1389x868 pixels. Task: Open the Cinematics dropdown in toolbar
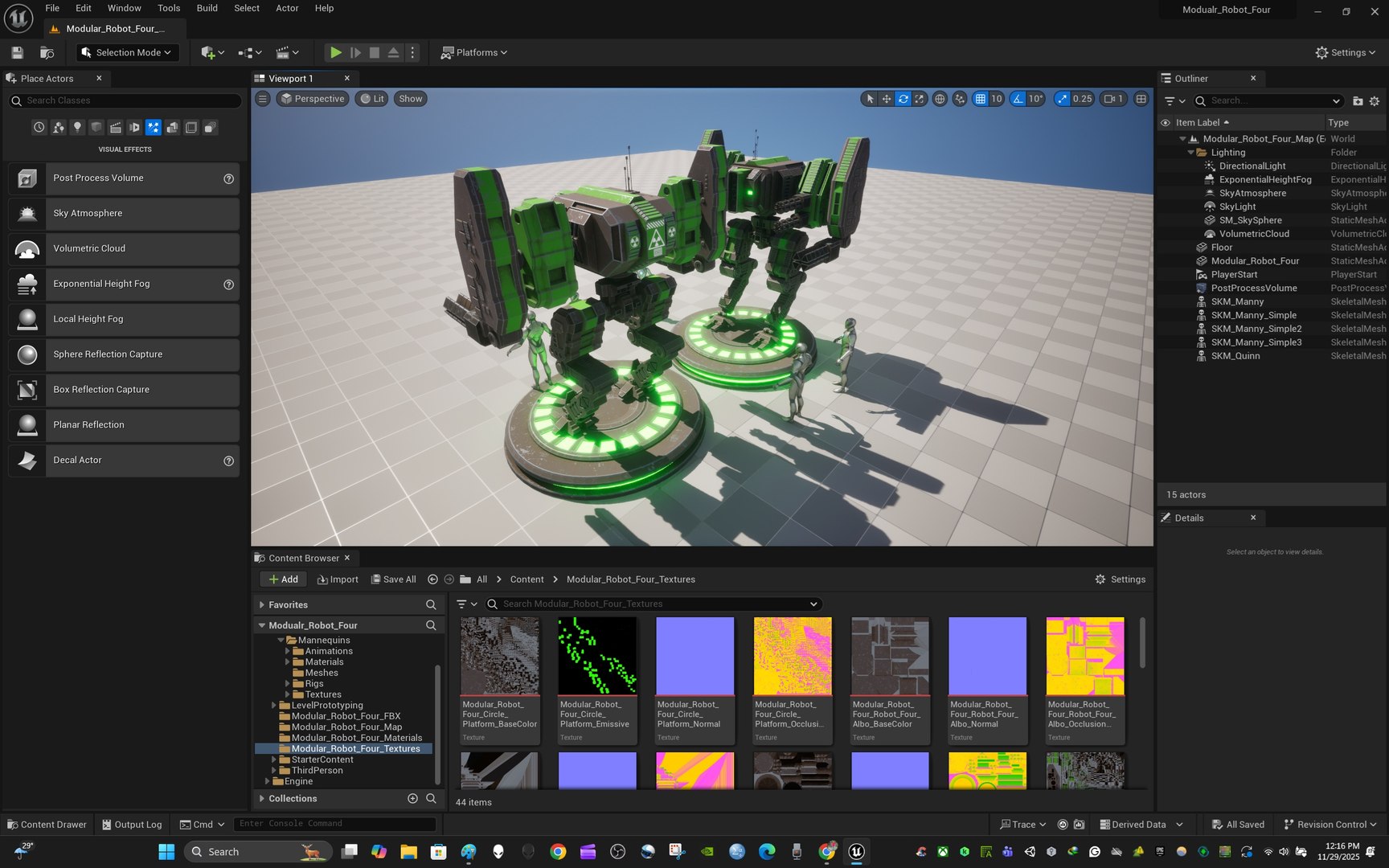(x=287, y=52)
